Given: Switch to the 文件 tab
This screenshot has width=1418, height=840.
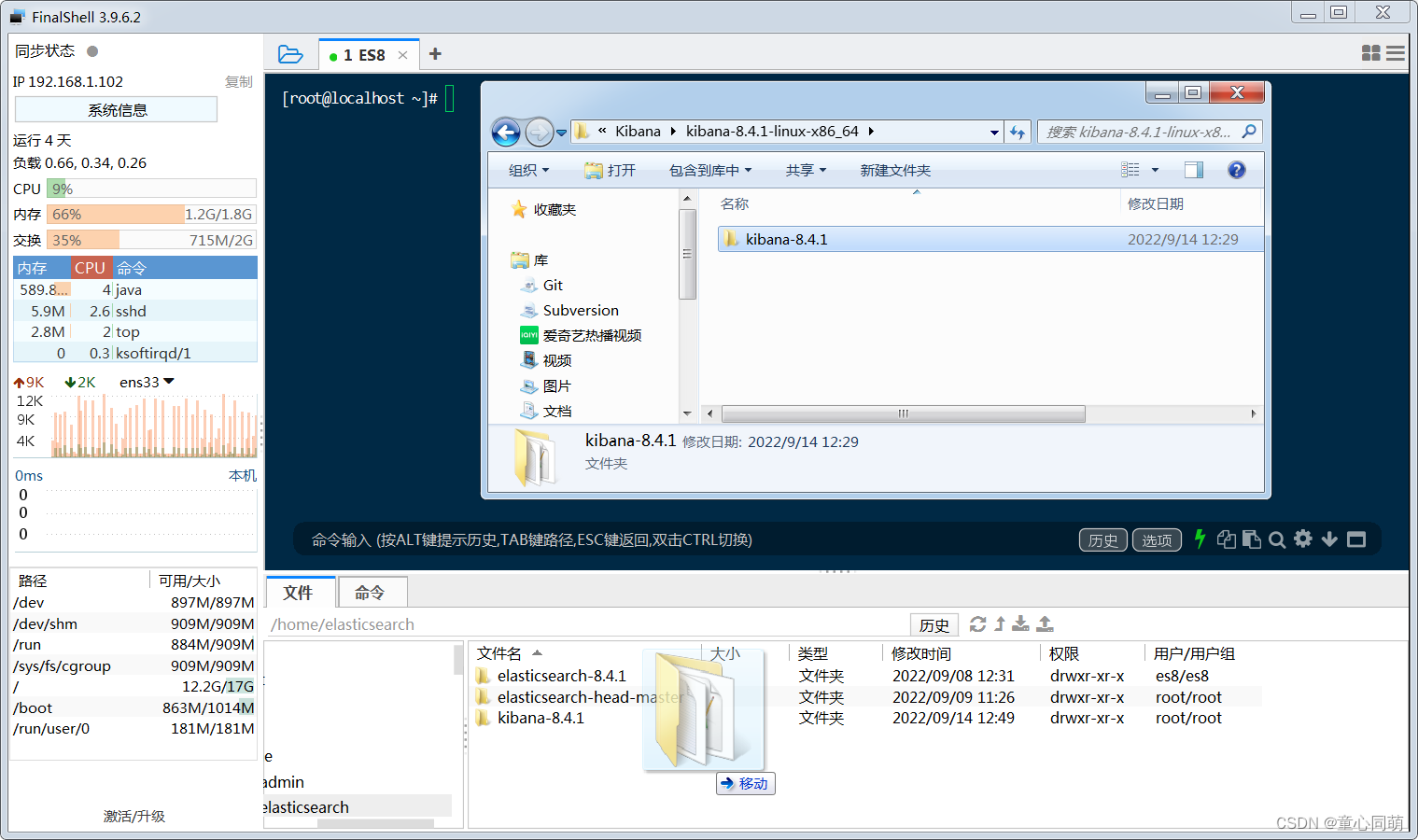Looking at the screenshot, I should pyautogui.click(x=299, y=593).
